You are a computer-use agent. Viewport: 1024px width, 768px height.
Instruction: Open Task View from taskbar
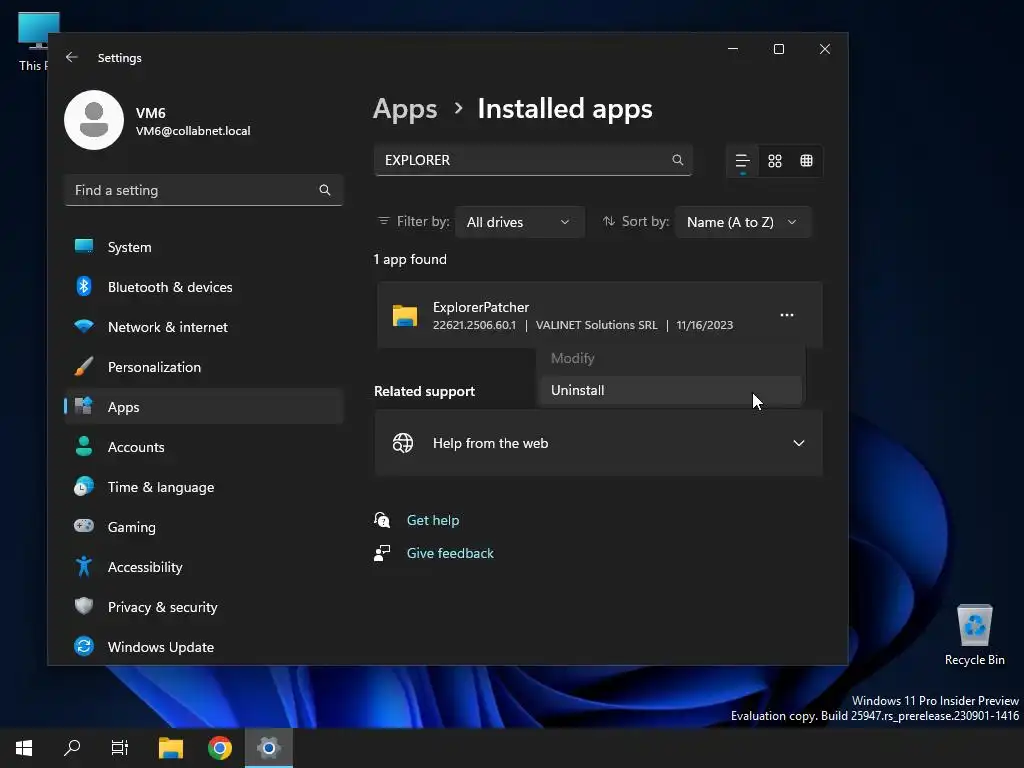(x=120, y=748)
